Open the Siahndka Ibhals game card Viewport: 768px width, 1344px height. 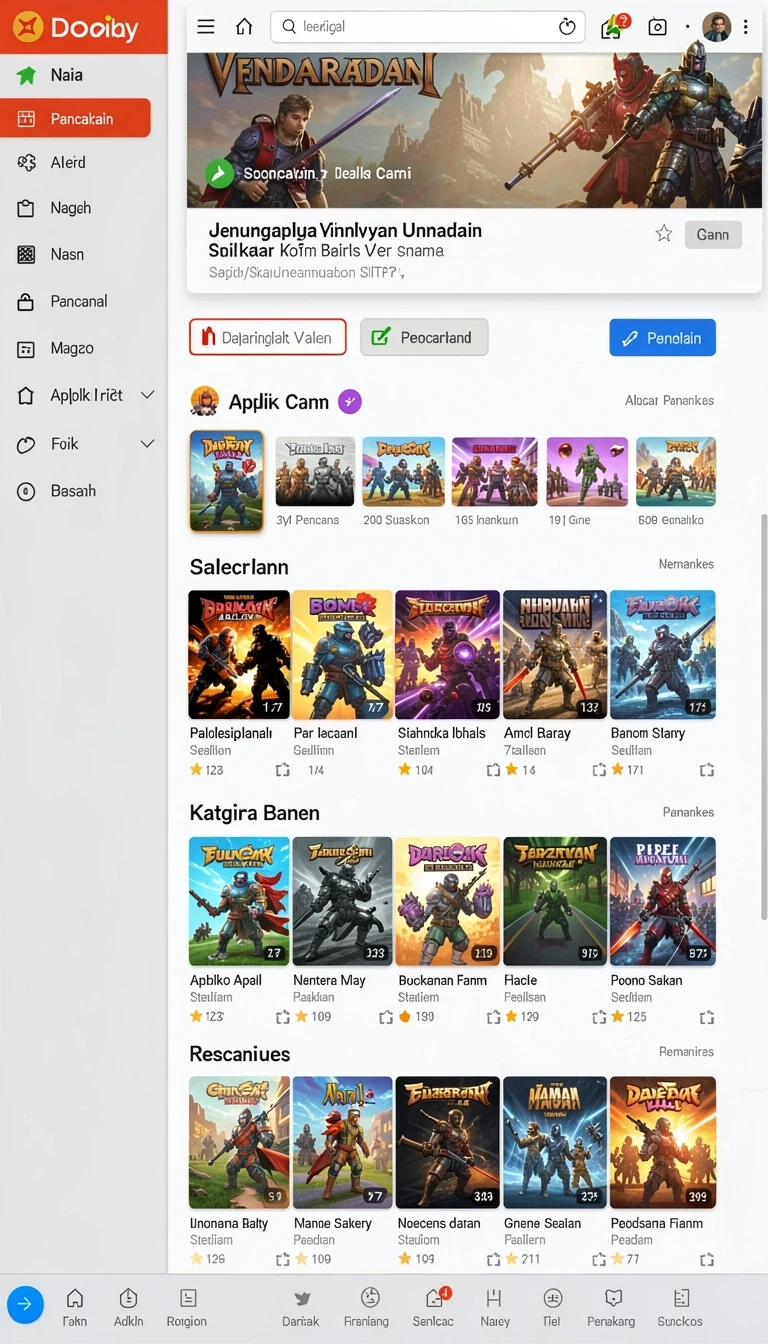click(447, 654)
